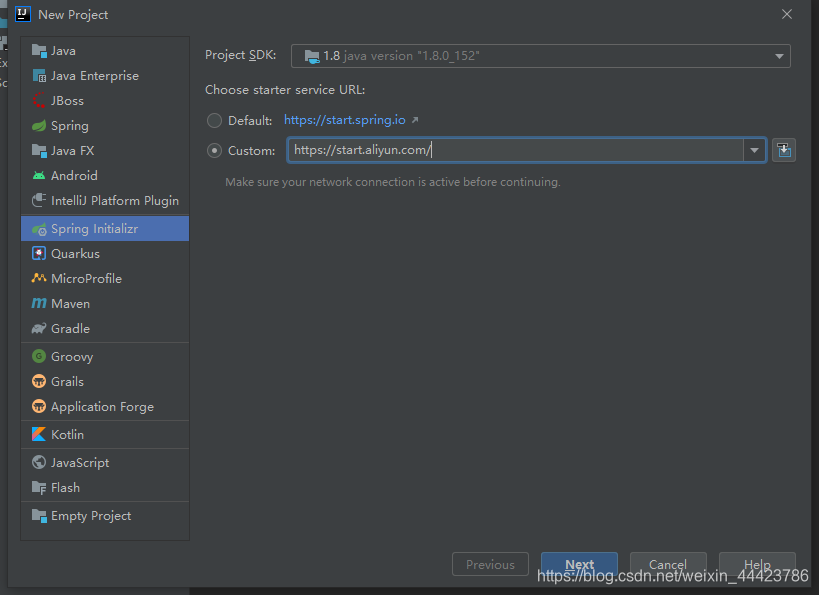Click the Previous button
This screenshot has width=819, height=595.
(490, 564)
